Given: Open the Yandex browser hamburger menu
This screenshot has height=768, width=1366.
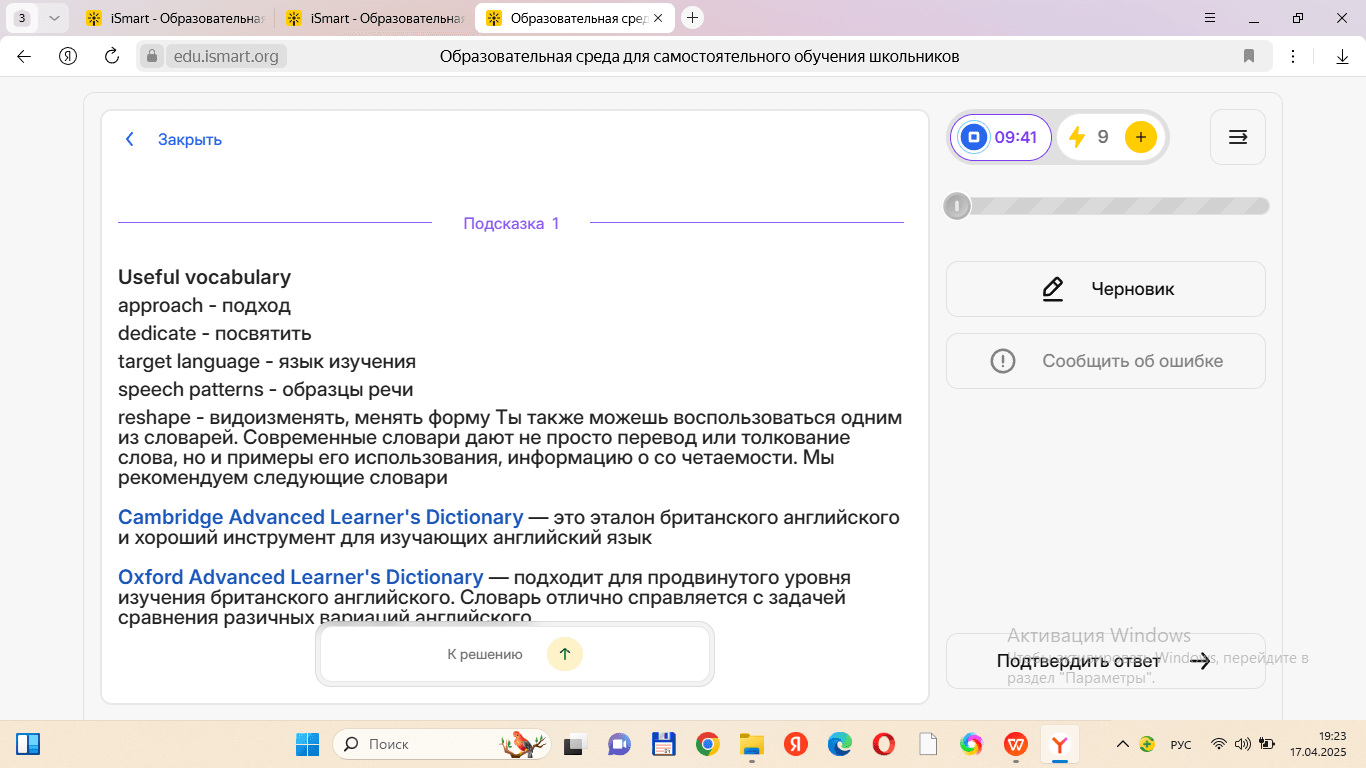Looking at the screenshot, I should tap(1211, 18).
